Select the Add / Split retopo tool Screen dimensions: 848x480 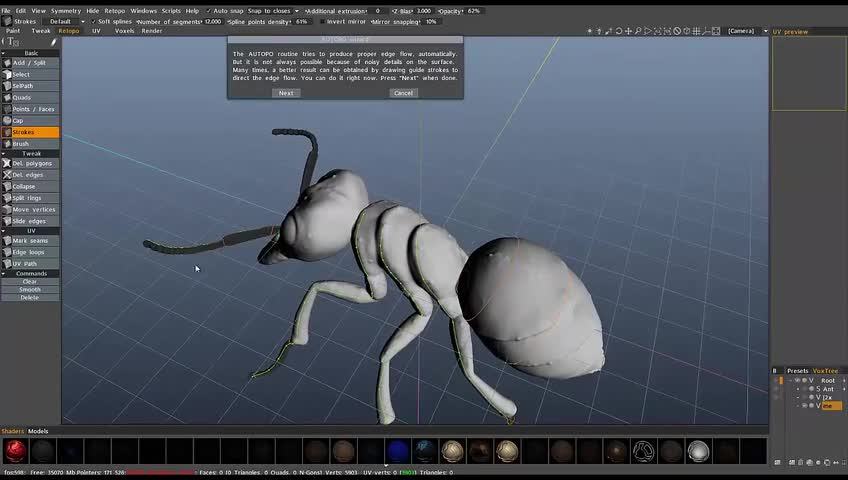click(x=30, y=63)
